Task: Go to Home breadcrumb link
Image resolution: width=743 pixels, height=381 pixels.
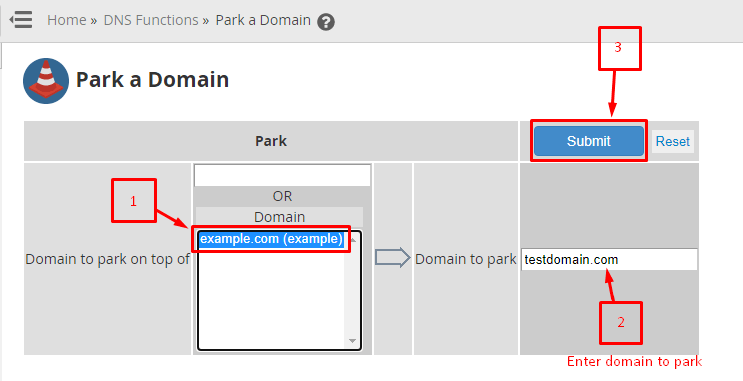Action: pos(67,20)
